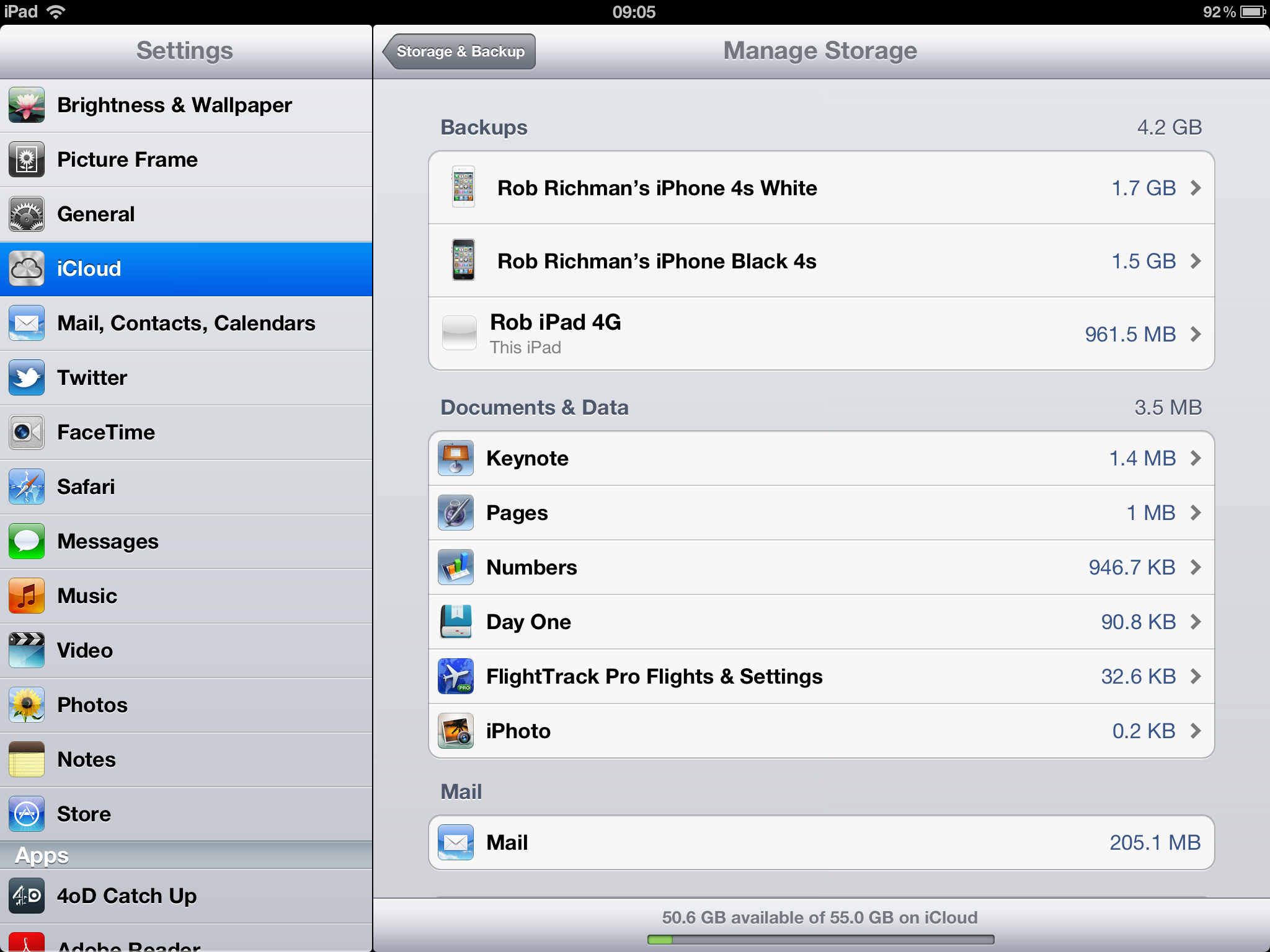Tap the black iPhone 4s backup thumbnail

click(463, 260)
